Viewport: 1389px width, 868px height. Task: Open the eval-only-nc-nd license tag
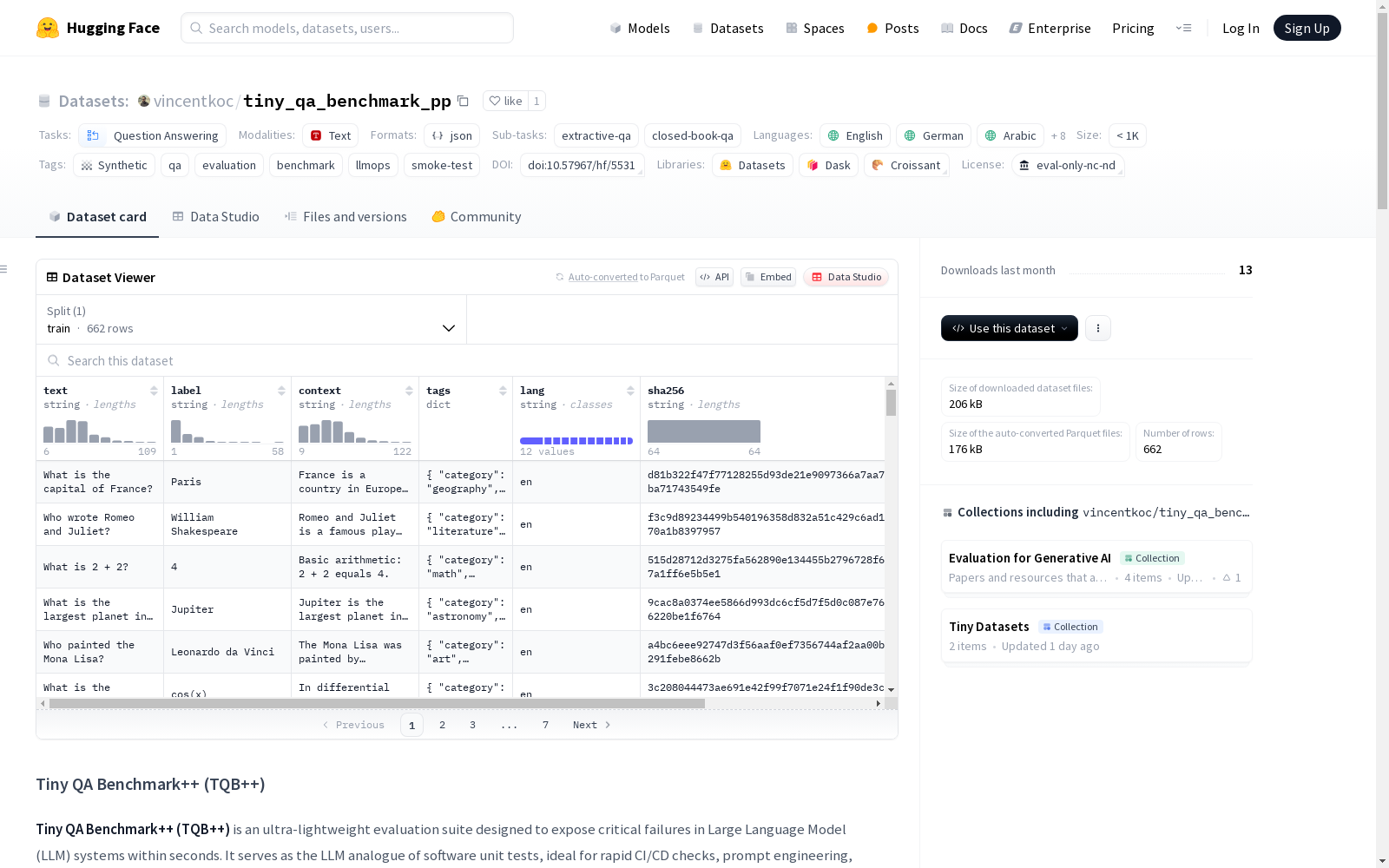(x=1068, y=165)
